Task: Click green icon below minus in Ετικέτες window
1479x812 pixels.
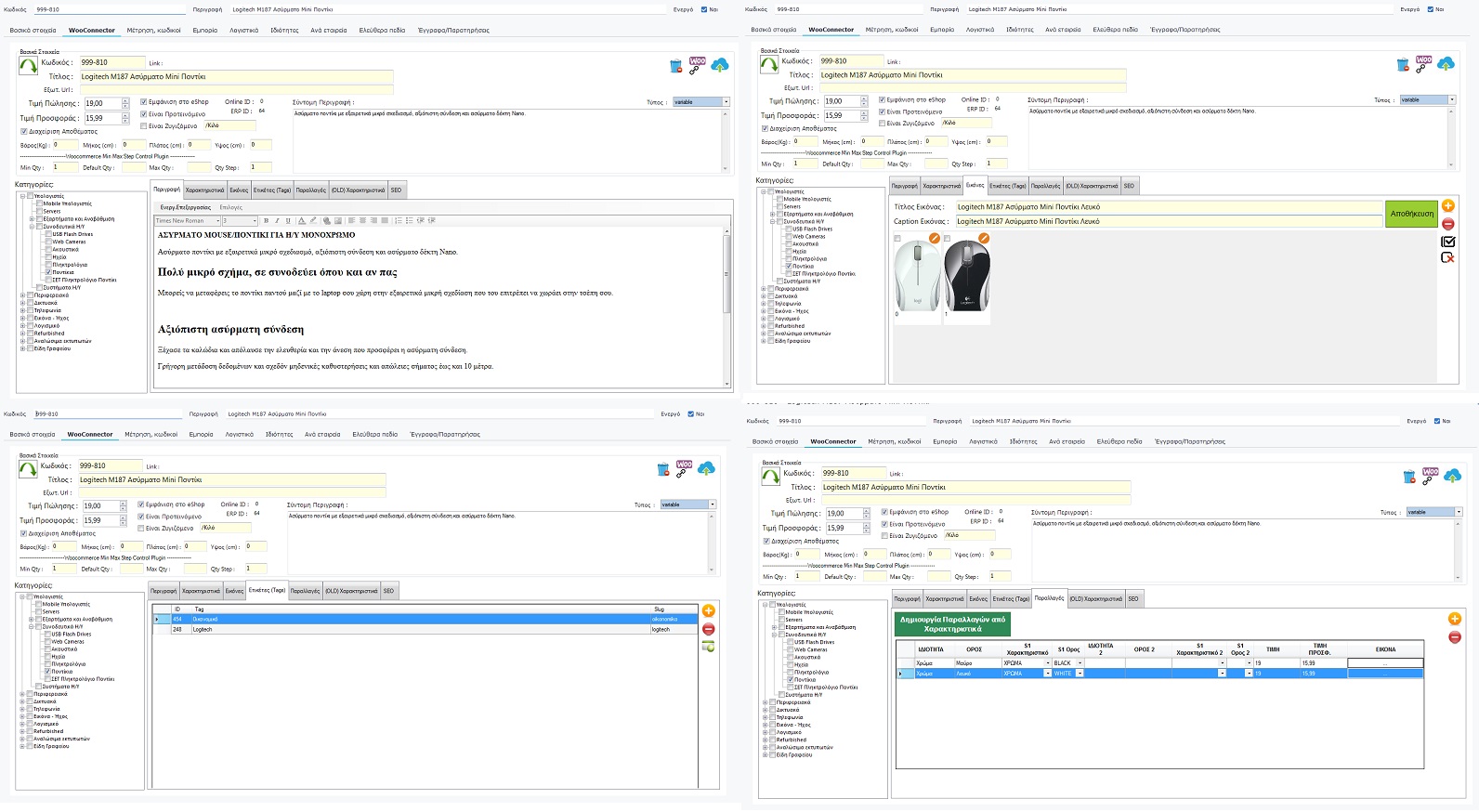Action: click(x=708, y=646)
